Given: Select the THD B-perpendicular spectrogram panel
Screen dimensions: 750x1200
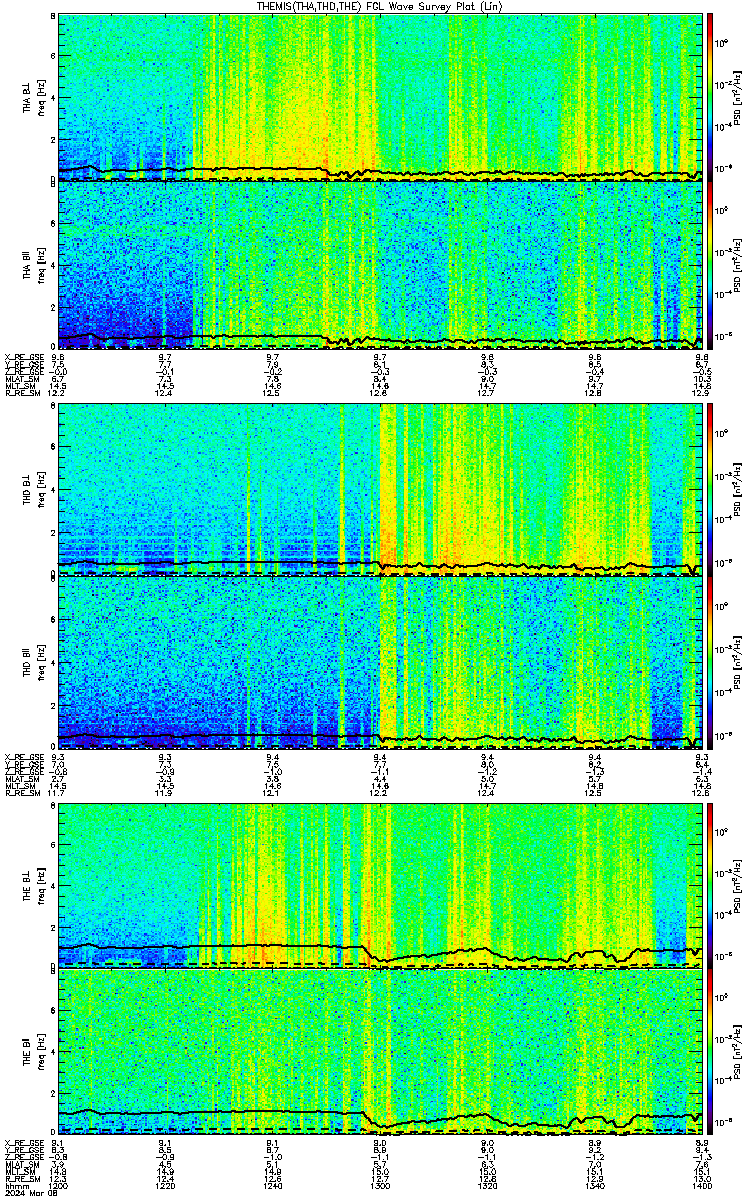Looking at the screenshot, I should pos(380,490).
